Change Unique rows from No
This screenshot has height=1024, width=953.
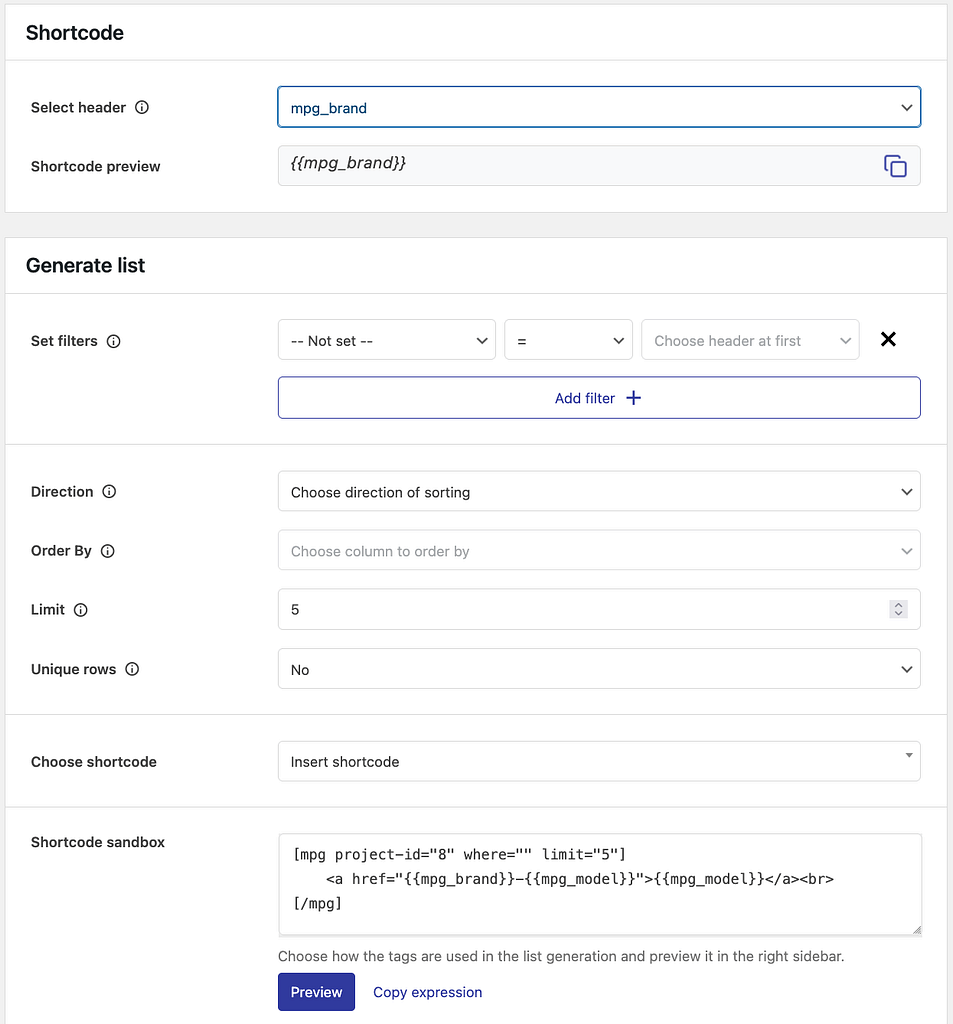point(598,669)
